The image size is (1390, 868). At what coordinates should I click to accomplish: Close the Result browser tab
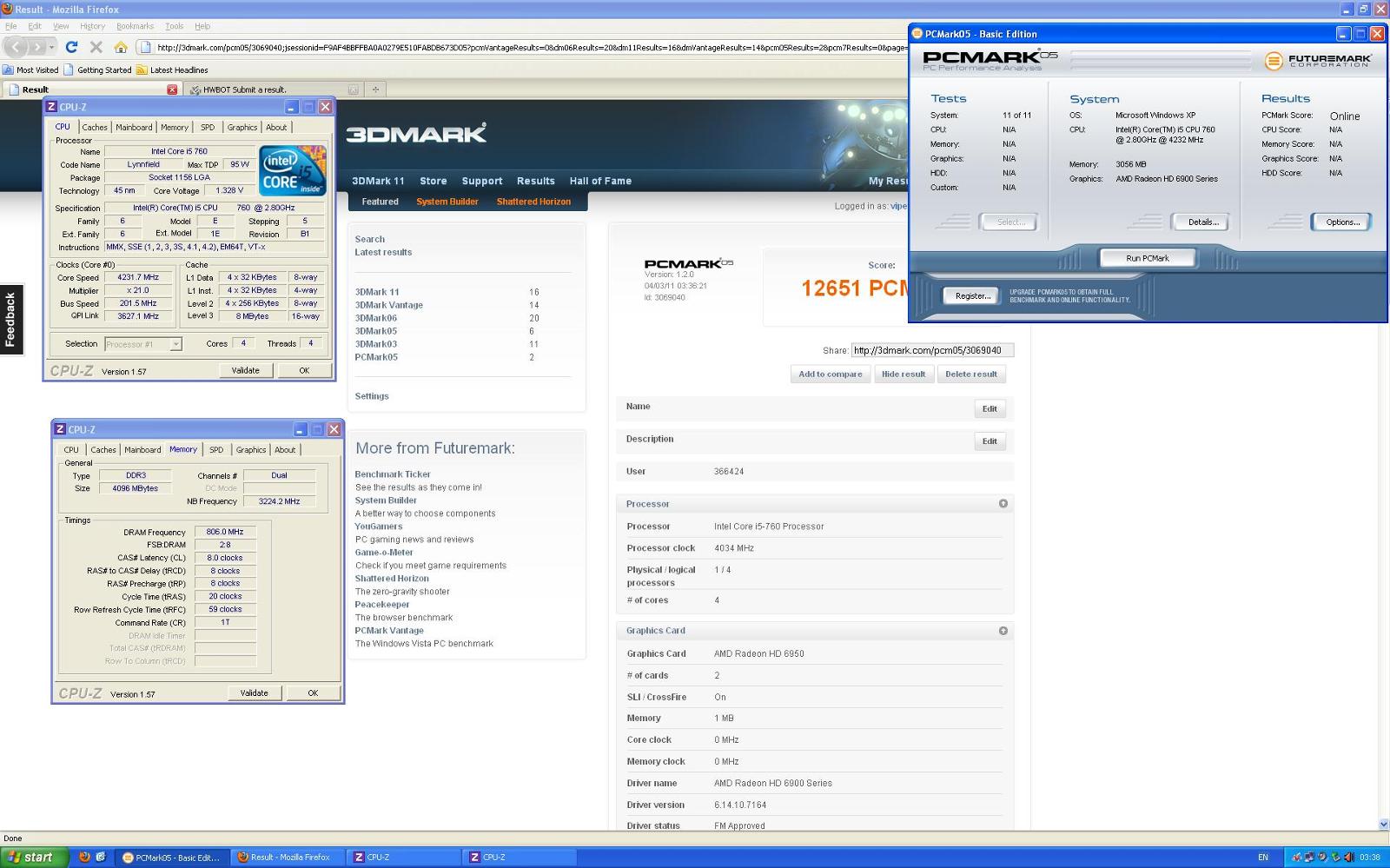(x=172, y=89)
